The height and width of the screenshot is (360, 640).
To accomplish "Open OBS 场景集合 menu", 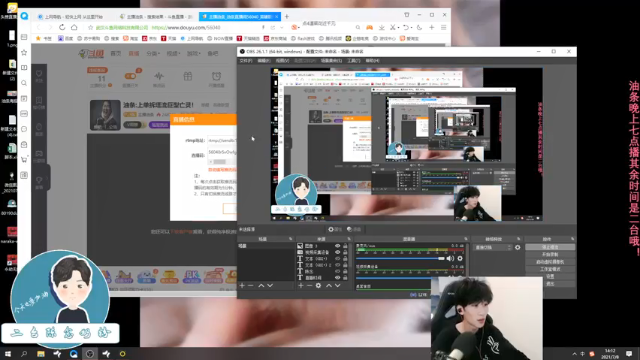I will [x=331, y=61].
